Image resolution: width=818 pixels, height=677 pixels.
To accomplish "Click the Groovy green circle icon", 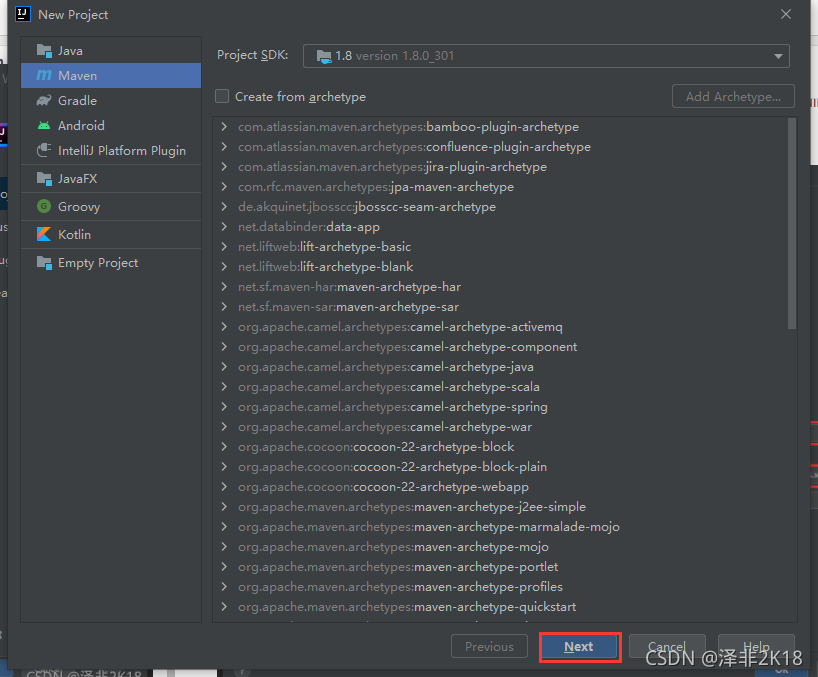I will point(44,207).
